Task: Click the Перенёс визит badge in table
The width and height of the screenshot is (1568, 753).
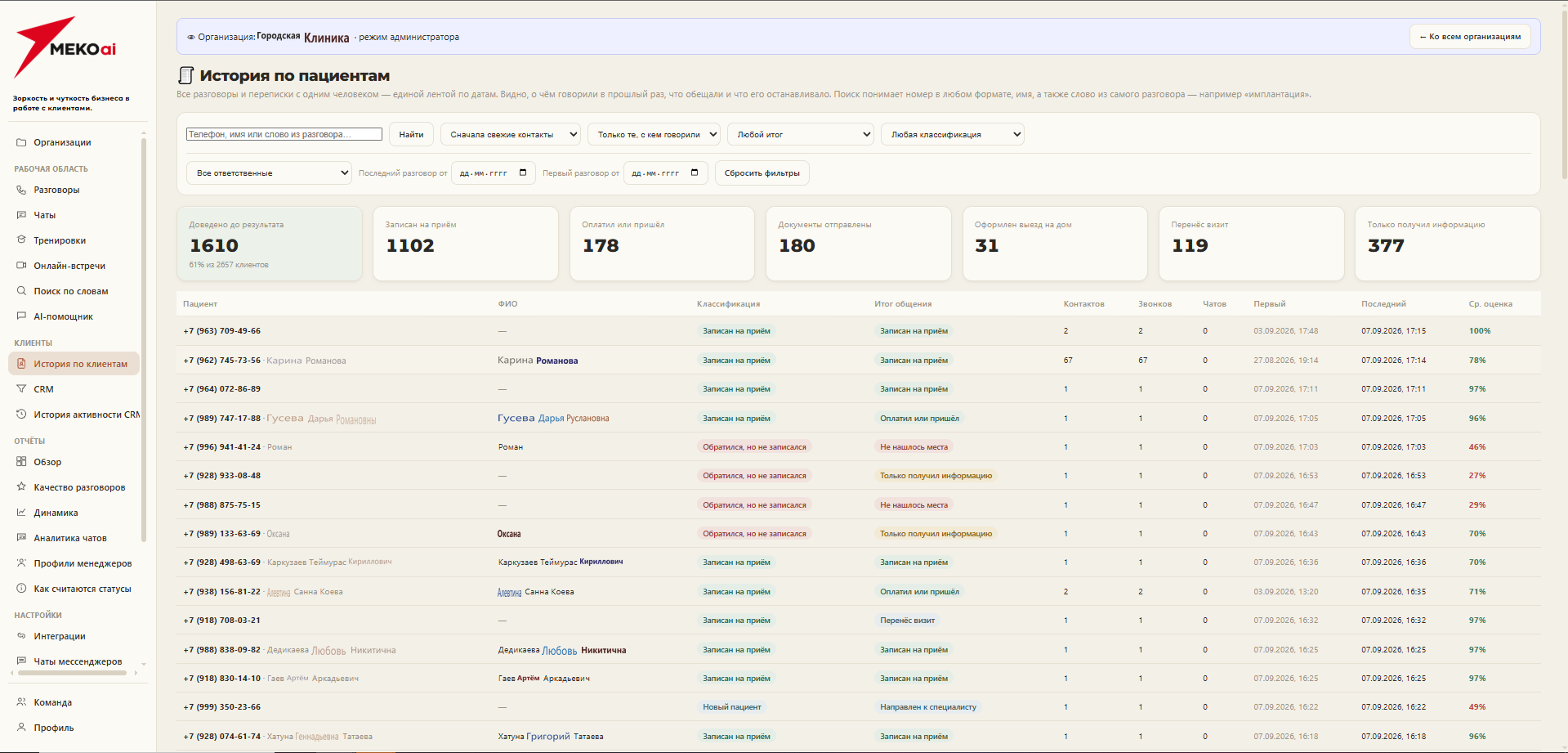Action: tap(907, 621)
